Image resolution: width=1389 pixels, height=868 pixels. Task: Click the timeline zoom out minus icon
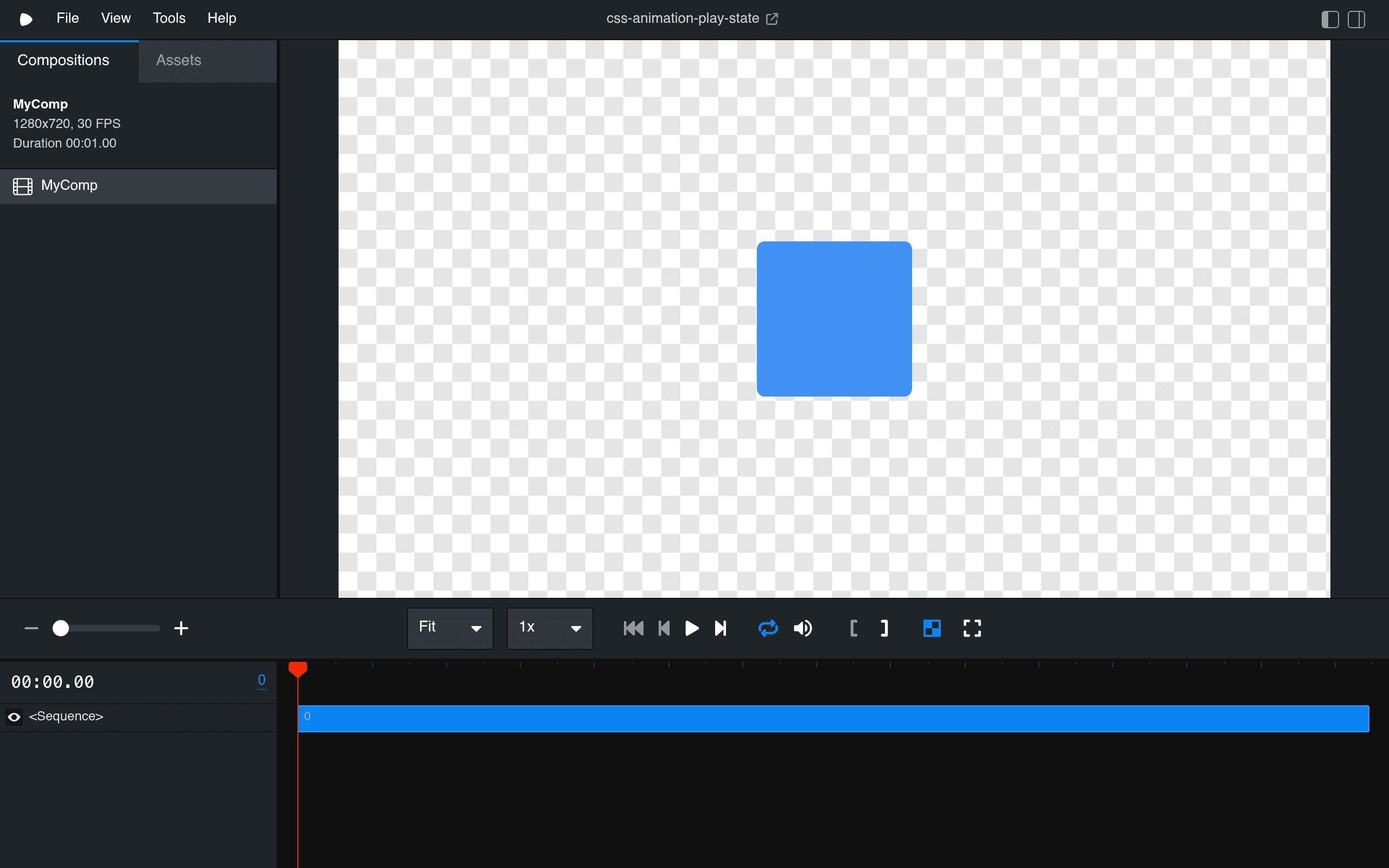pyautogui.click(x=31, y=628)
